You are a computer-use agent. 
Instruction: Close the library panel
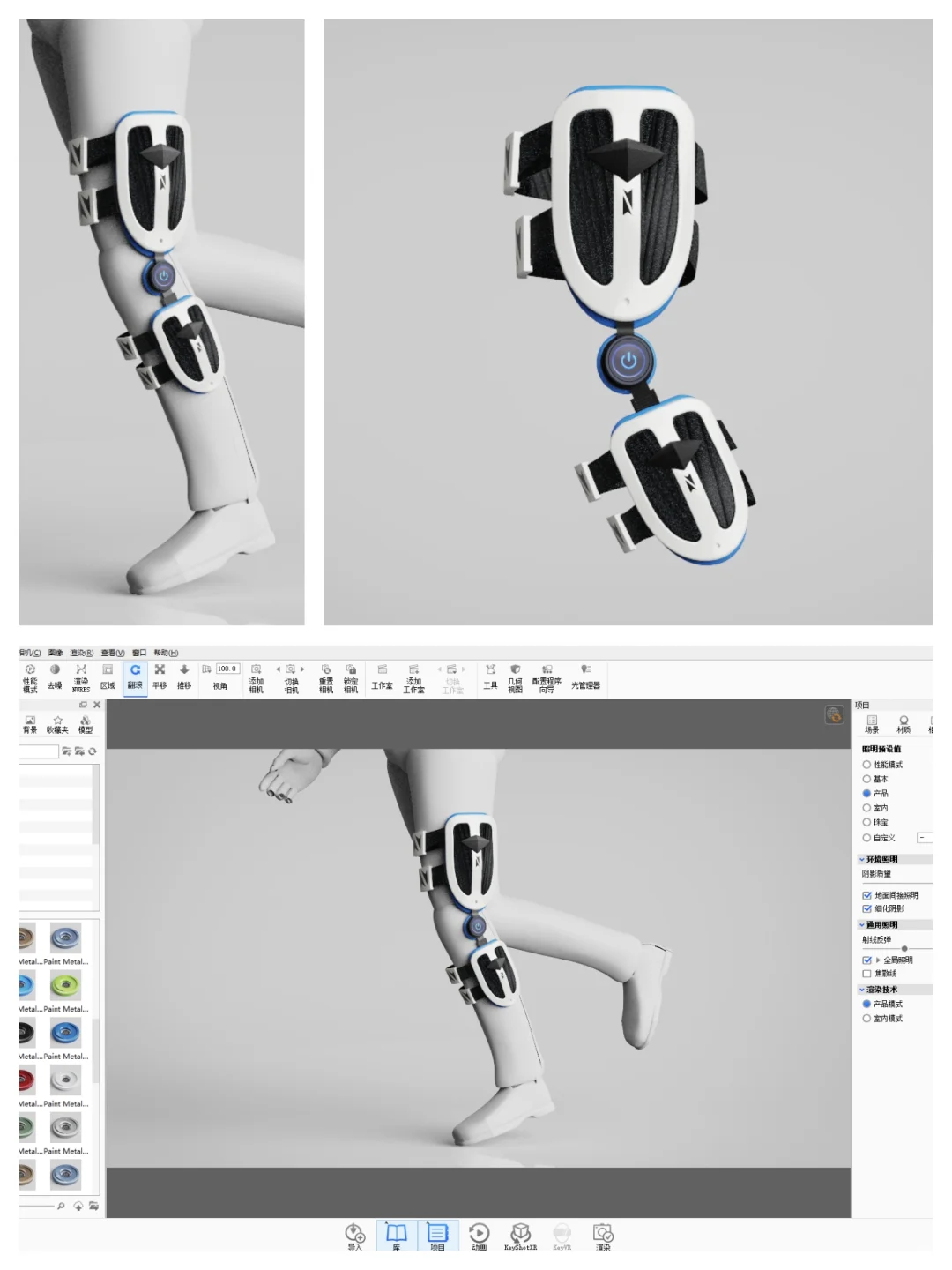tap(97, 705)
